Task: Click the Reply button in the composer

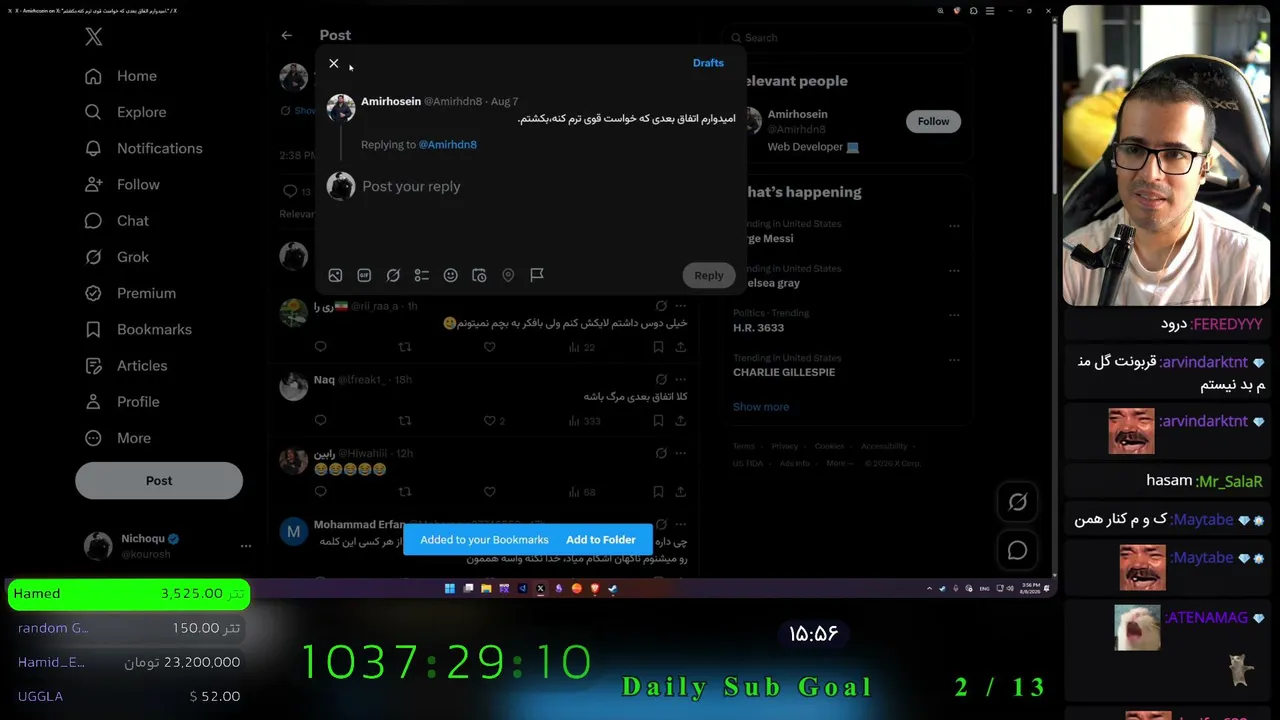Action: point(709,275)
